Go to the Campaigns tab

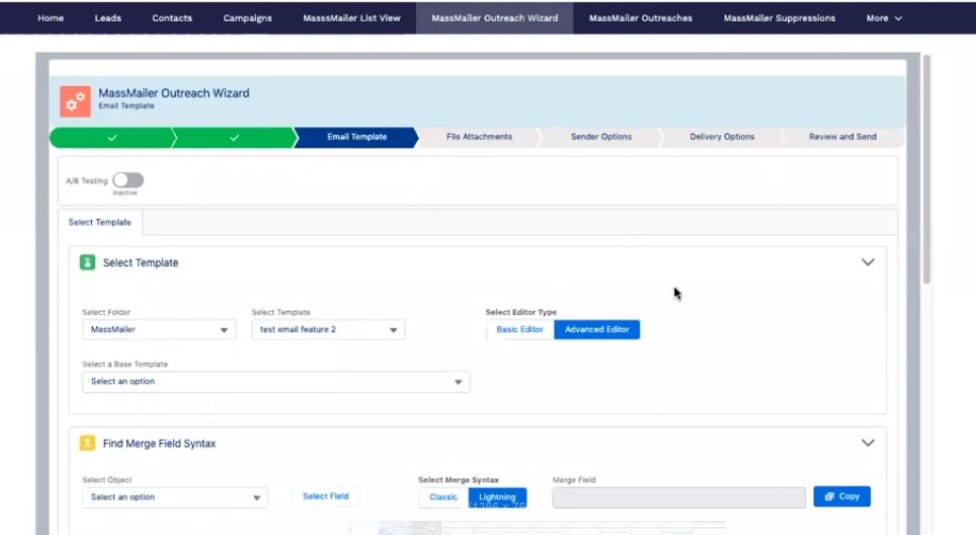click(247, 18)
